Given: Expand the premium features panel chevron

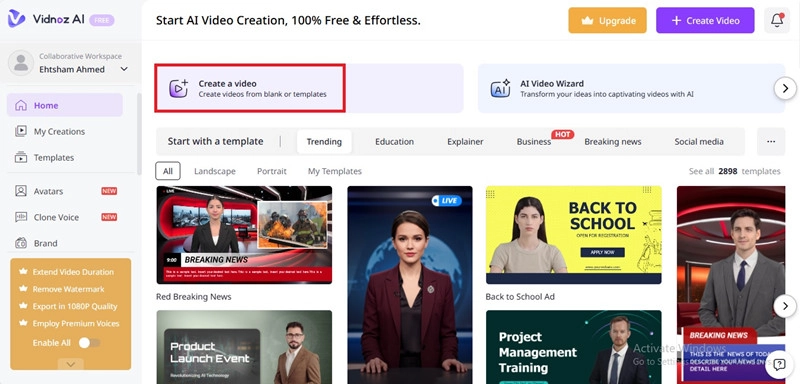Looking at the screenshot, I should 71,364.
